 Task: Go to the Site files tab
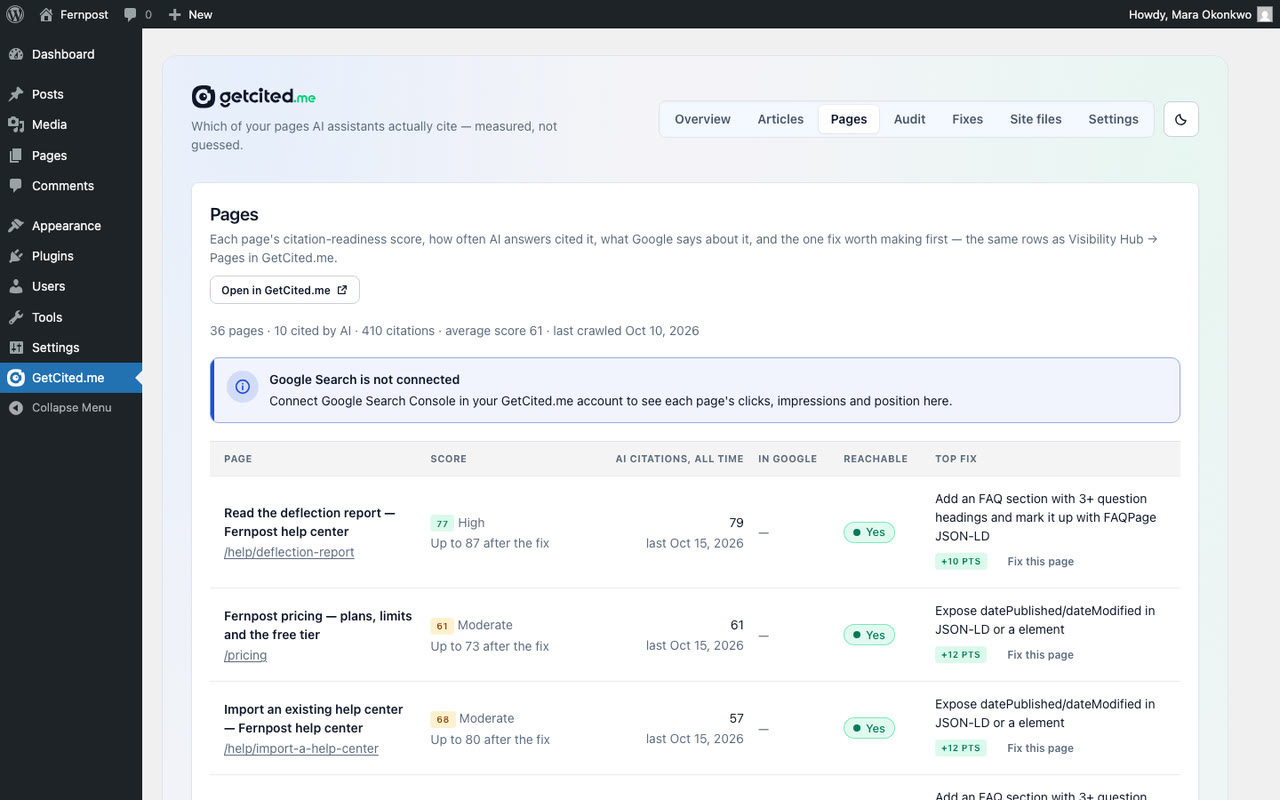click(x=1036, y=119)
